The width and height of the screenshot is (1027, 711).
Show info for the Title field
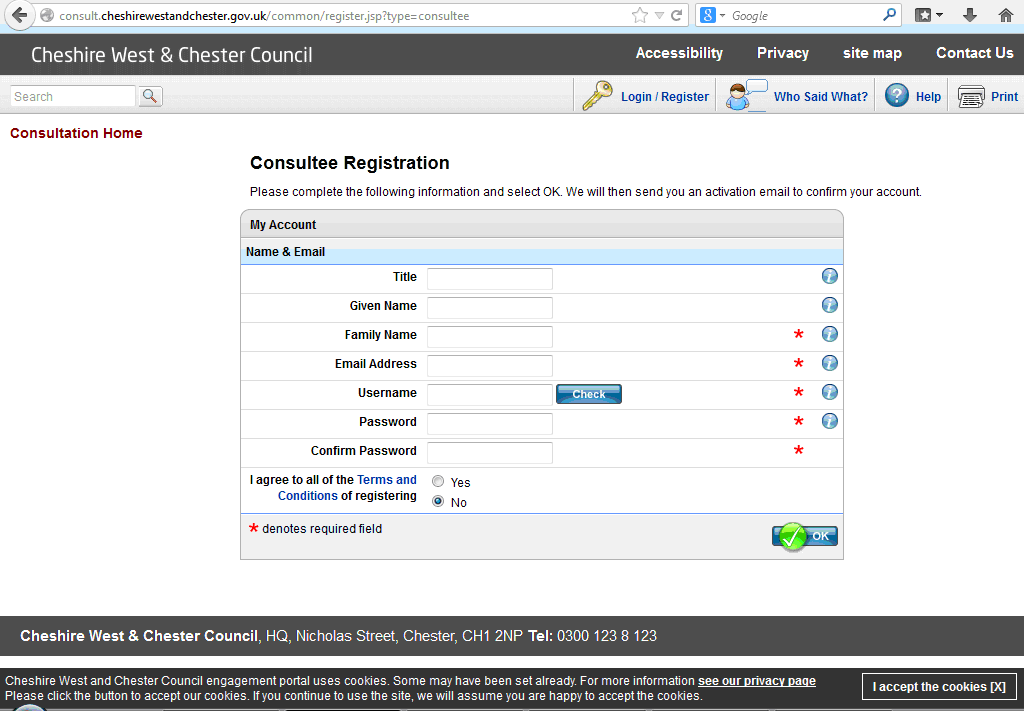(829, 276)
